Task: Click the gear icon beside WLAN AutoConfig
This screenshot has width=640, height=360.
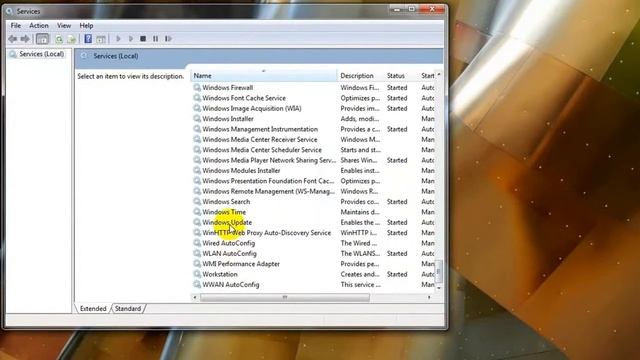Action: coord(197,253)
